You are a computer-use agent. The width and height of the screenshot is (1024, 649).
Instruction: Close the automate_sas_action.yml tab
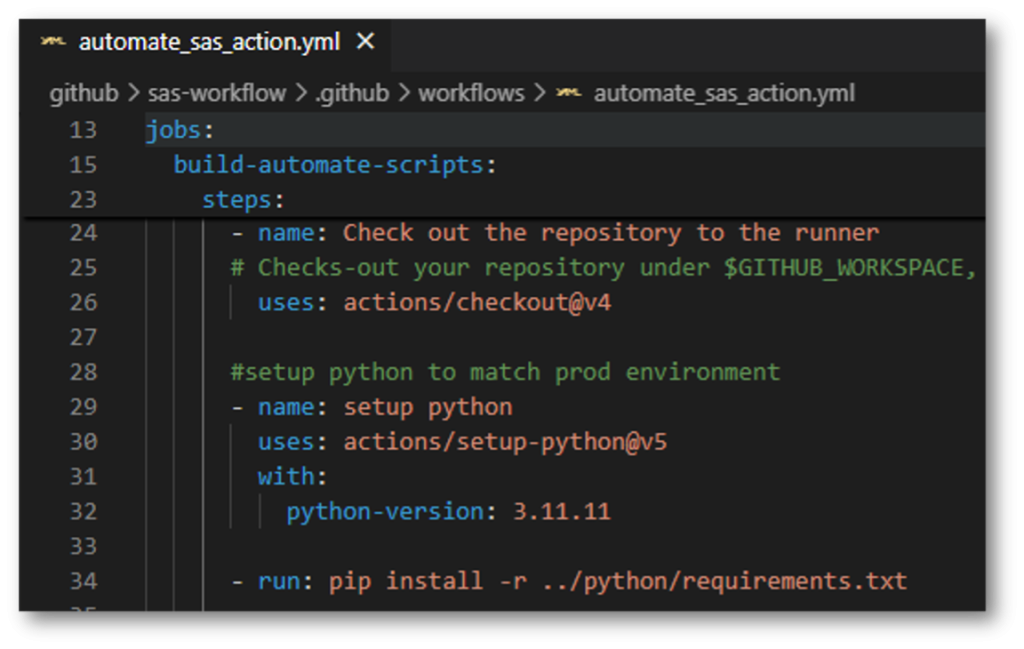(x=365, y=41)
